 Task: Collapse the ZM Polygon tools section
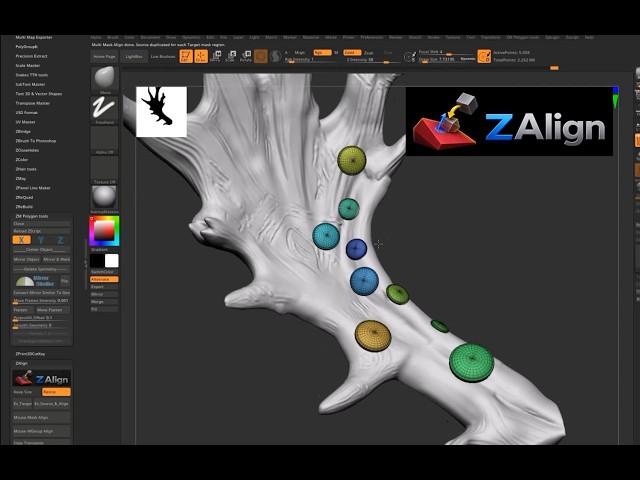tap(32, 216)
